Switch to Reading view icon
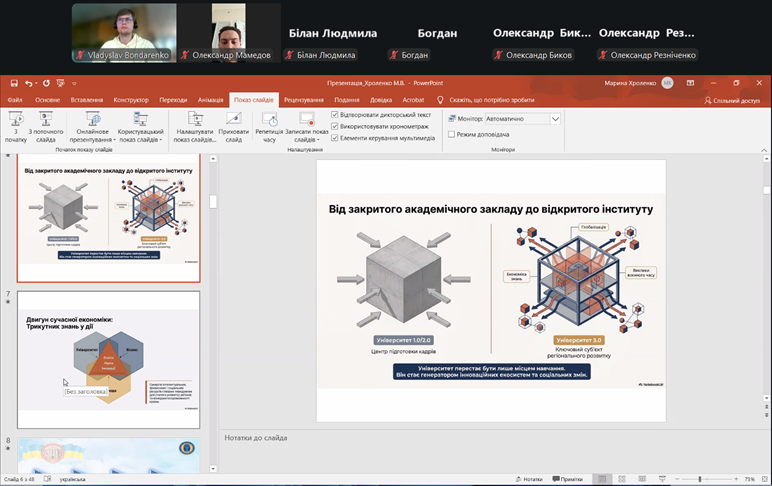Screen dimensions: 772x486 pyautogui.click(x=642, y=479)
